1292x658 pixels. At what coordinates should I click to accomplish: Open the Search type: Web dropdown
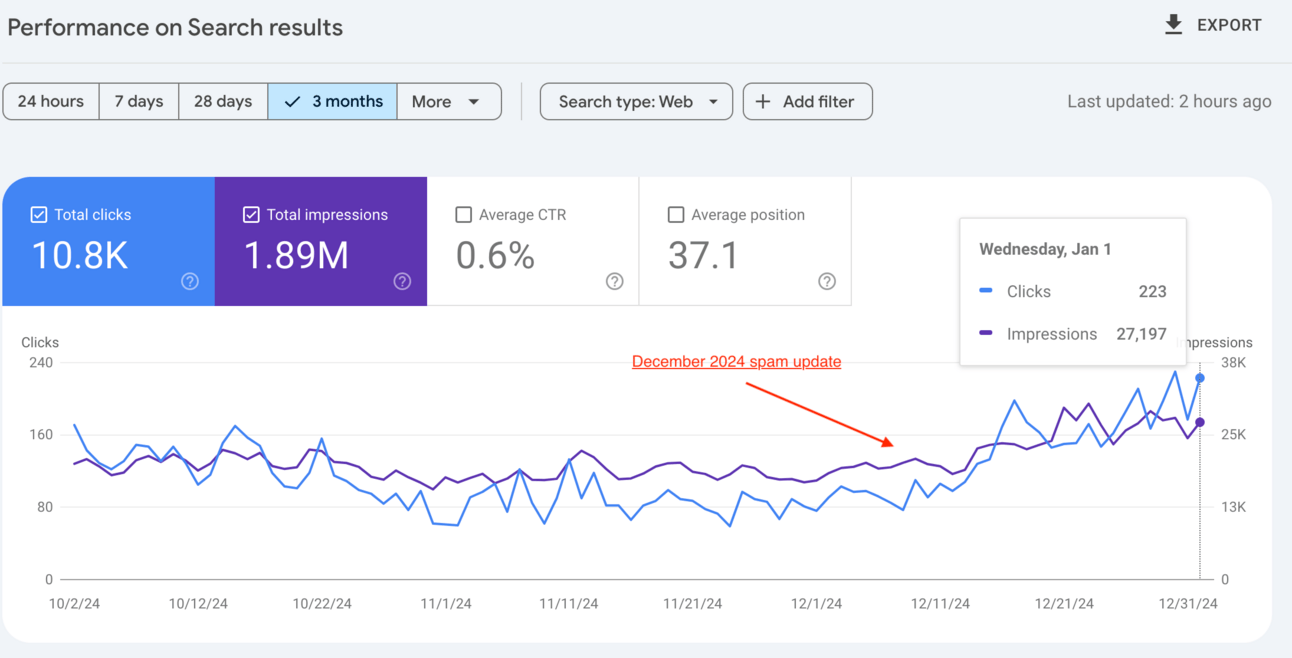(x=636, y=101)
